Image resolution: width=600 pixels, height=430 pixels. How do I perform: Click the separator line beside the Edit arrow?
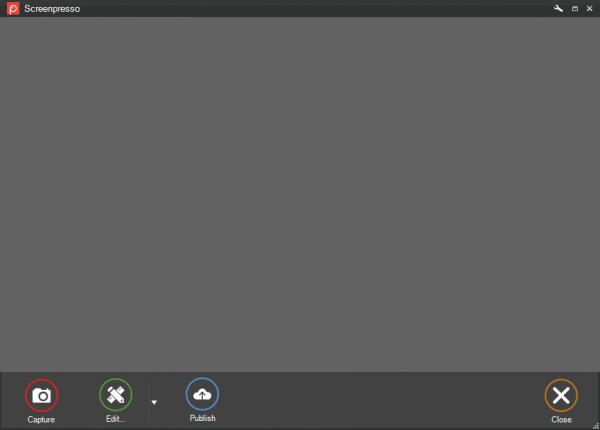(149, 401)
